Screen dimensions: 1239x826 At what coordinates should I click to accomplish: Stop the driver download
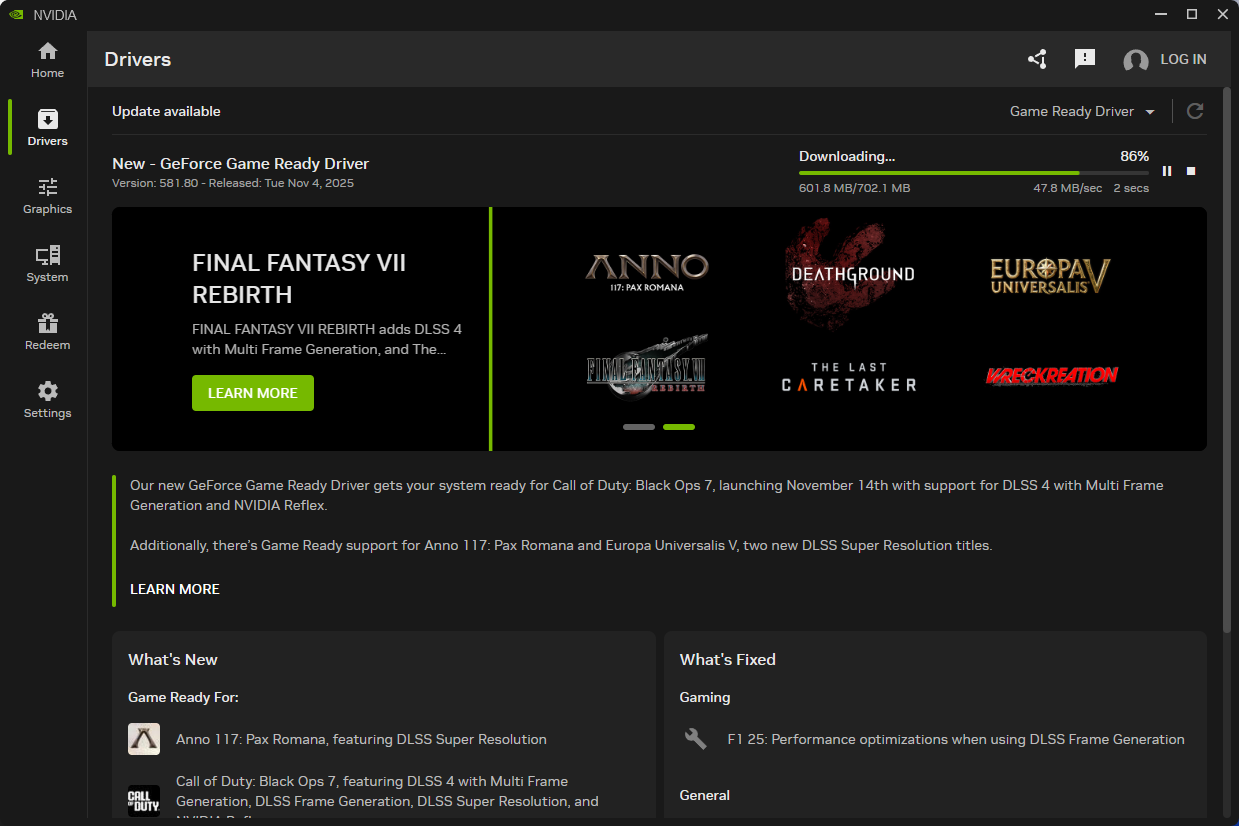(1191, 171)
